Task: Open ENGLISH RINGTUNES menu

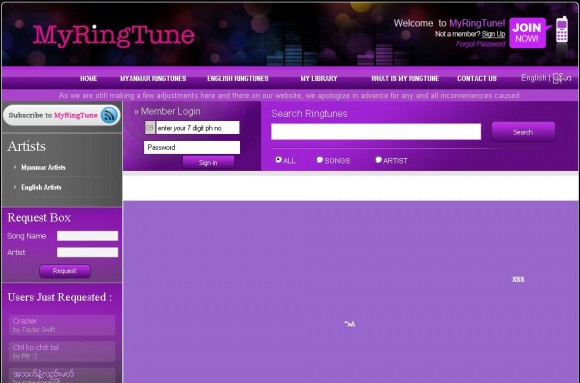Action: click(x=238, y=78)
